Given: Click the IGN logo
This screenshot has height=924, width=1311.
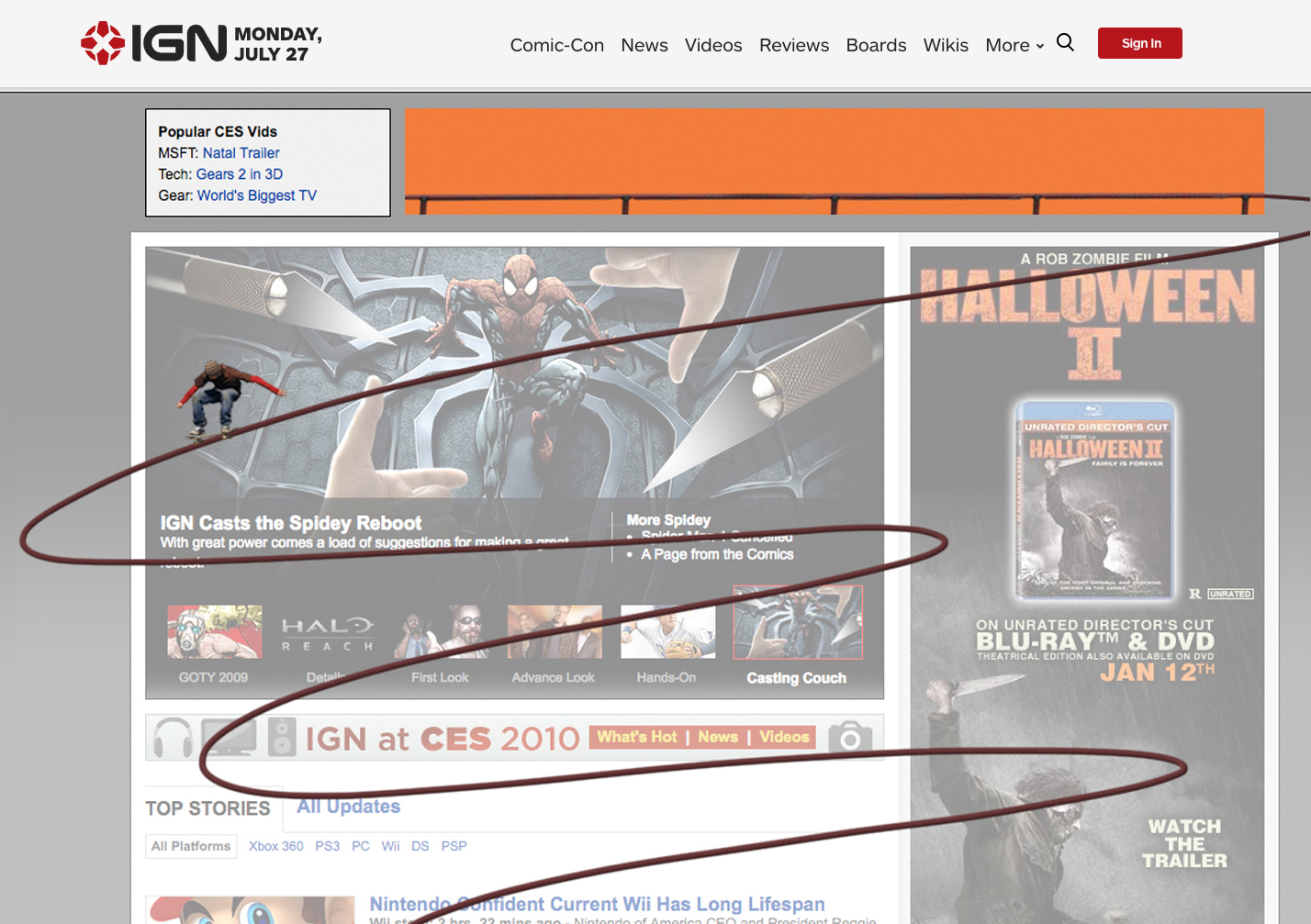Looking at the screenshot, I should coord(153,43).
